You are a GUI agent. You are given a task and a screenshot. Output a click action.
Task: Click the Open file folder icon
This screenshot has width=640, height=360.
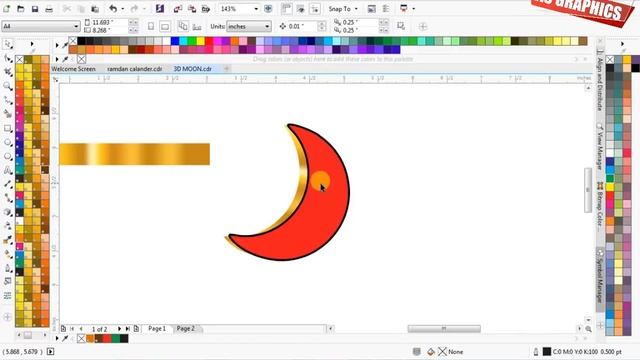tap(20, 9)
